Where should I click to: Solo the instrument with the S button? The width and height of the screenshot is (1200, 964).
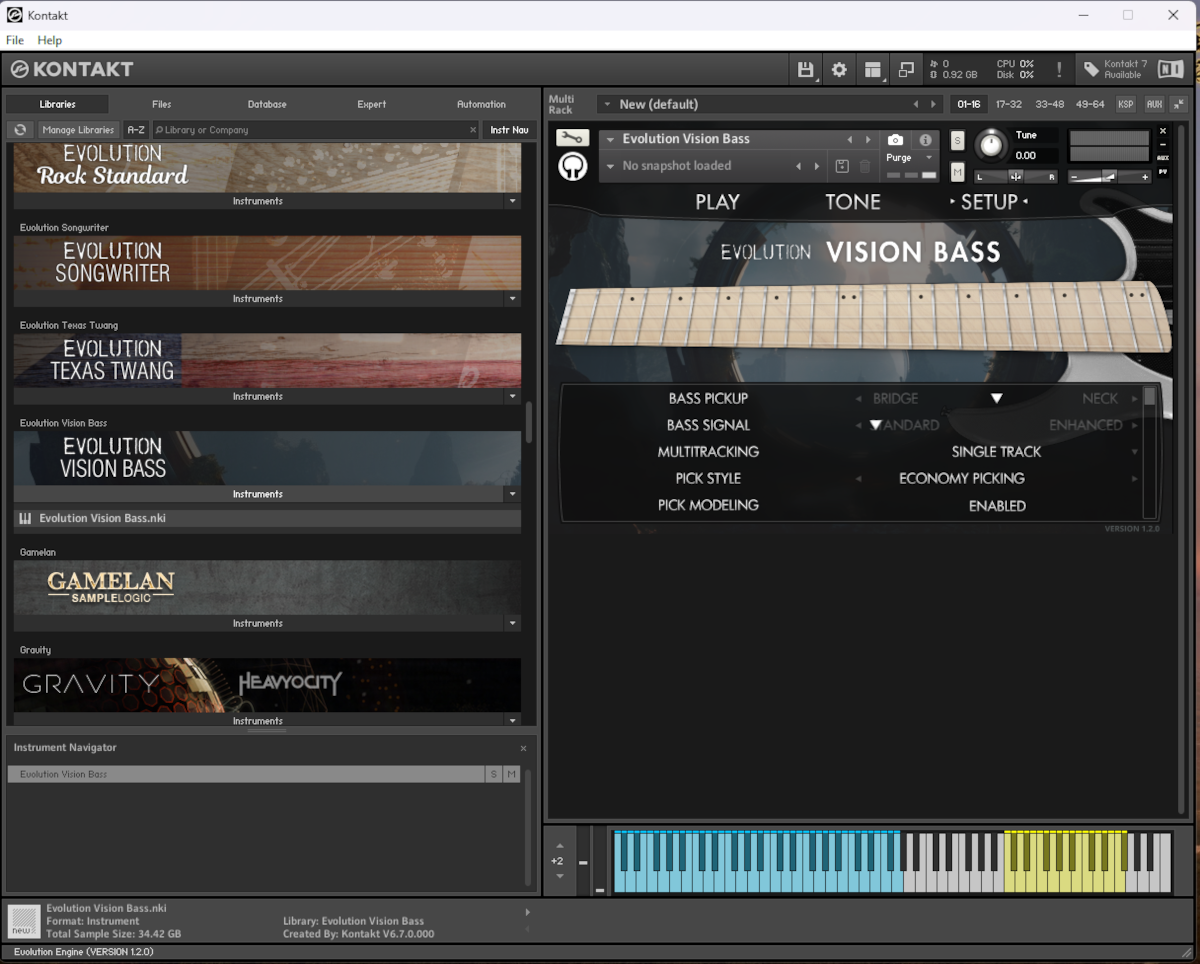point(957,140)
